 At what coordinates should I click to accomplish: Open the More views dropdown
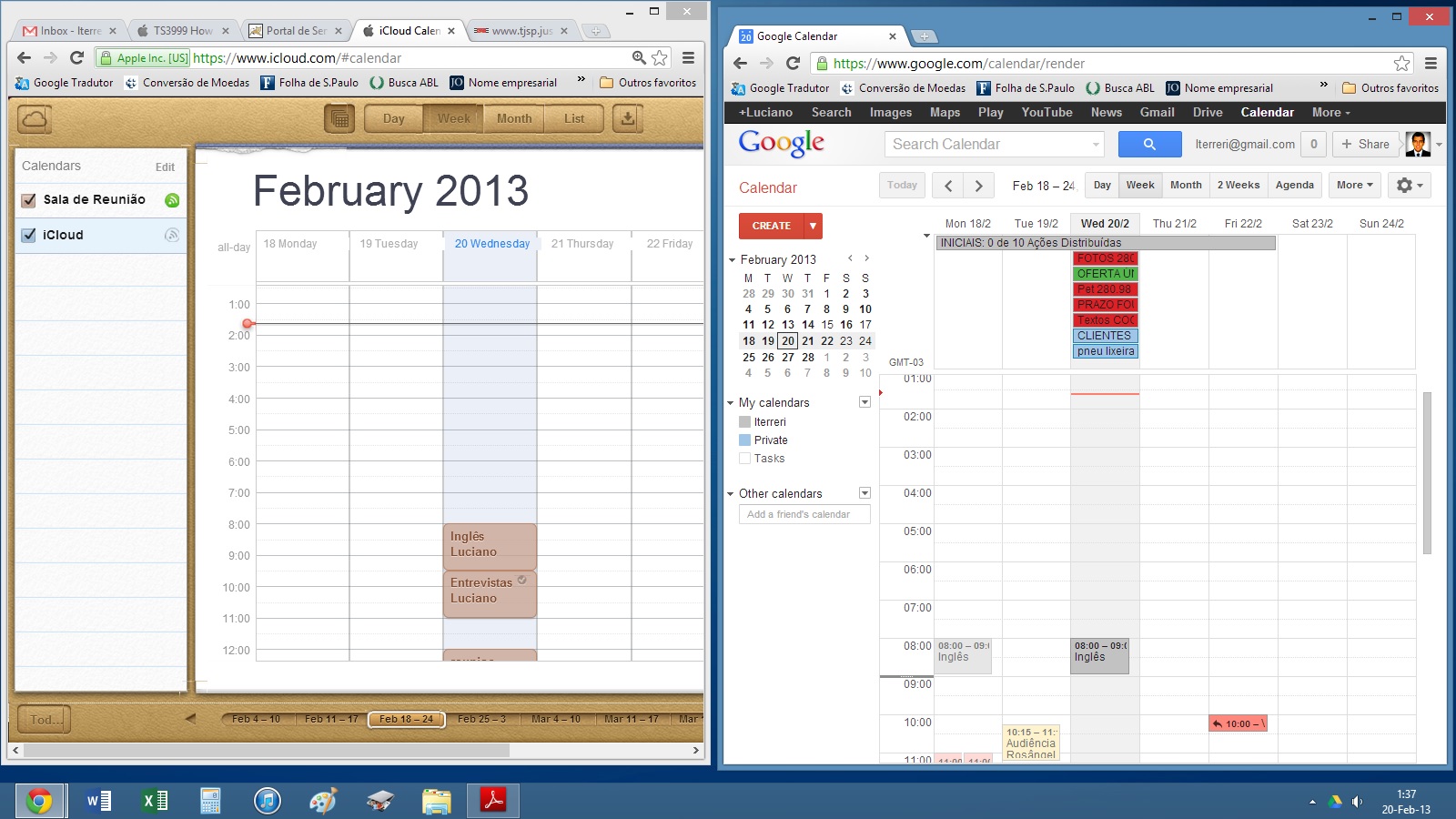1355,185
